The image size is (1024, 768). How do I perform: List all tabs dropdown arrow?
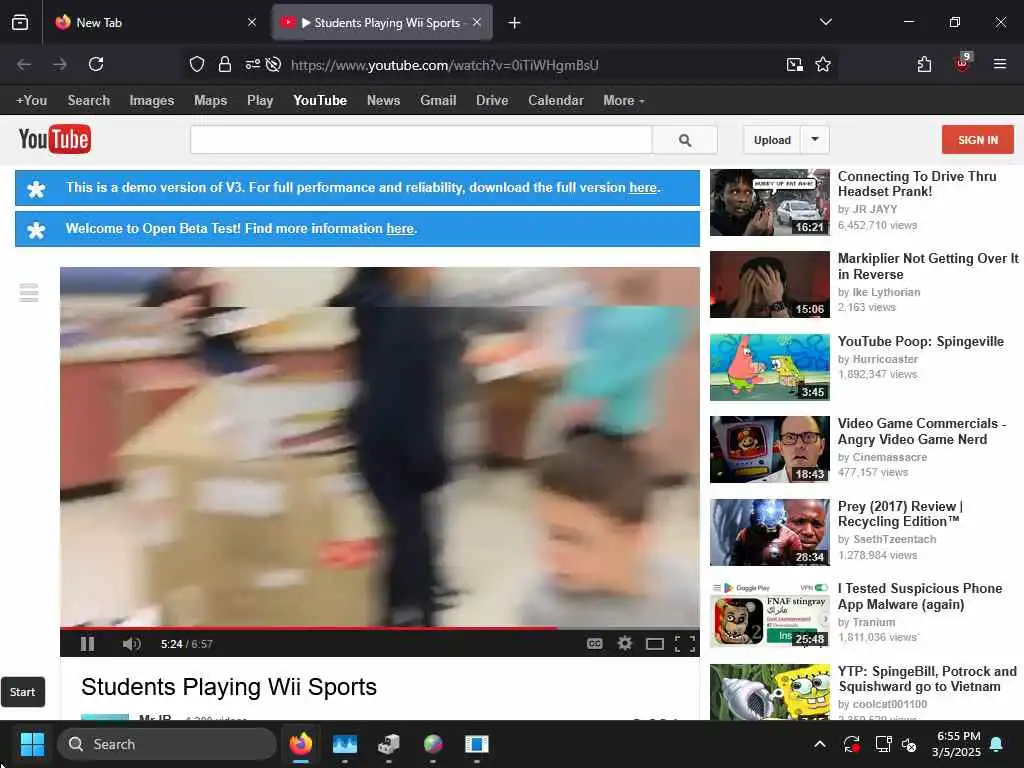pyautogui.click(x=826, y=22)
